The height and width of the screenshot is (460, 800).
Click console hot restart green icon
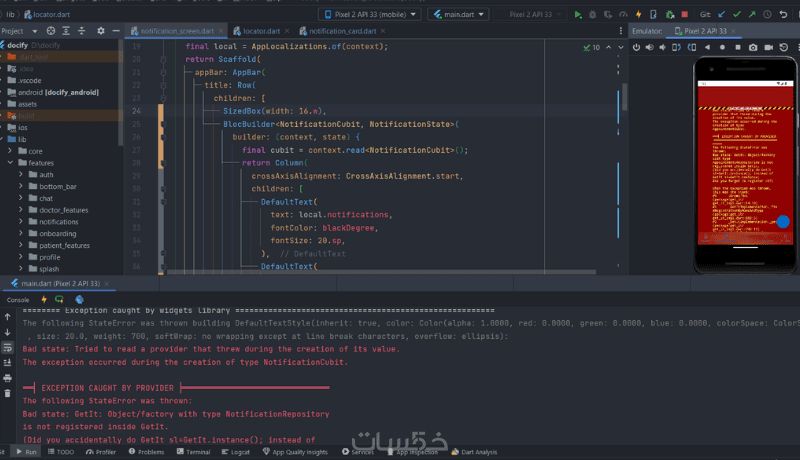59,299
